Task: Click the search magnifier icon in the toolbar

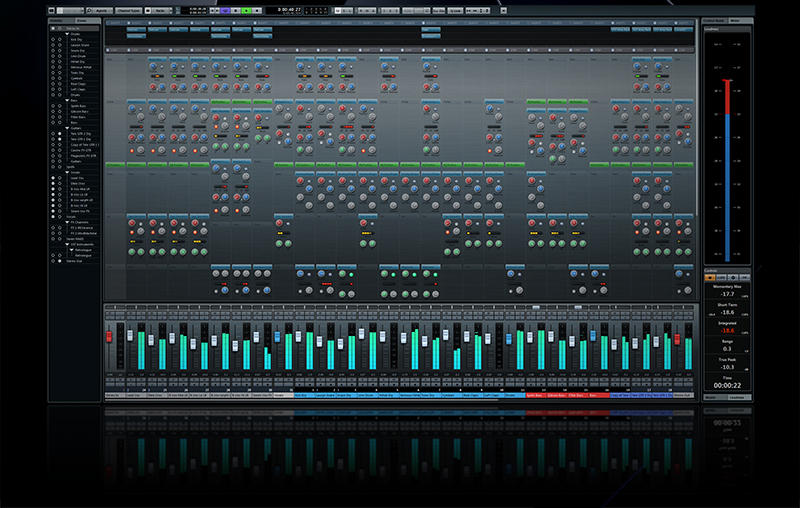Action: click(89, 10)
